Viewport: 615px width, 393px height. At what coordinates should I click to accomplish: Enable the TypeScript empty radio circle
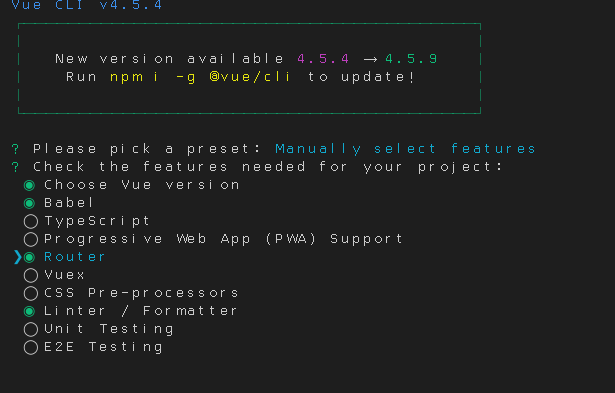click(x=31, y=222)
